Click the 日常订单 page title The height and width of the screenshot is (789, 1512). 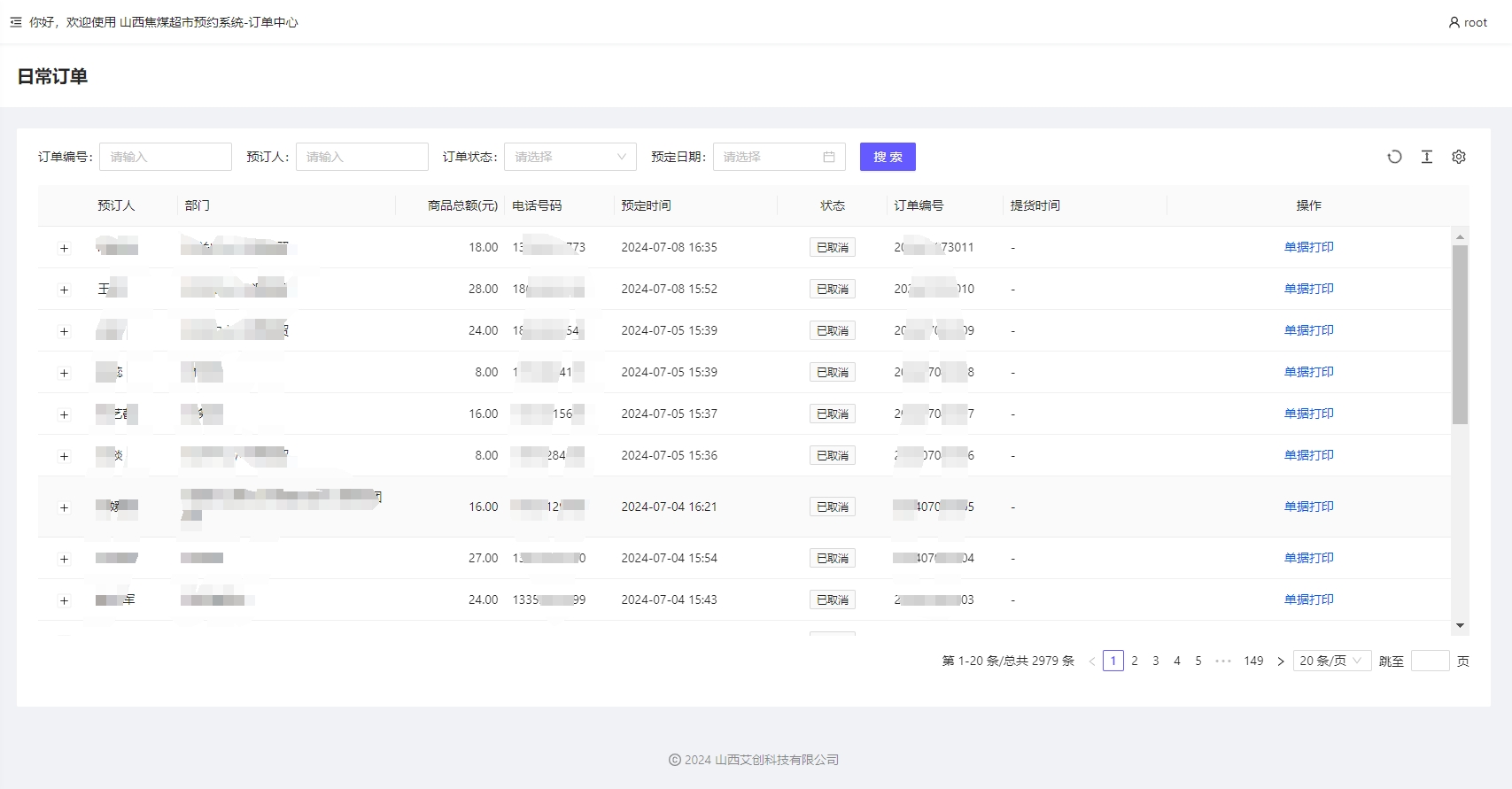pos(52,76)
